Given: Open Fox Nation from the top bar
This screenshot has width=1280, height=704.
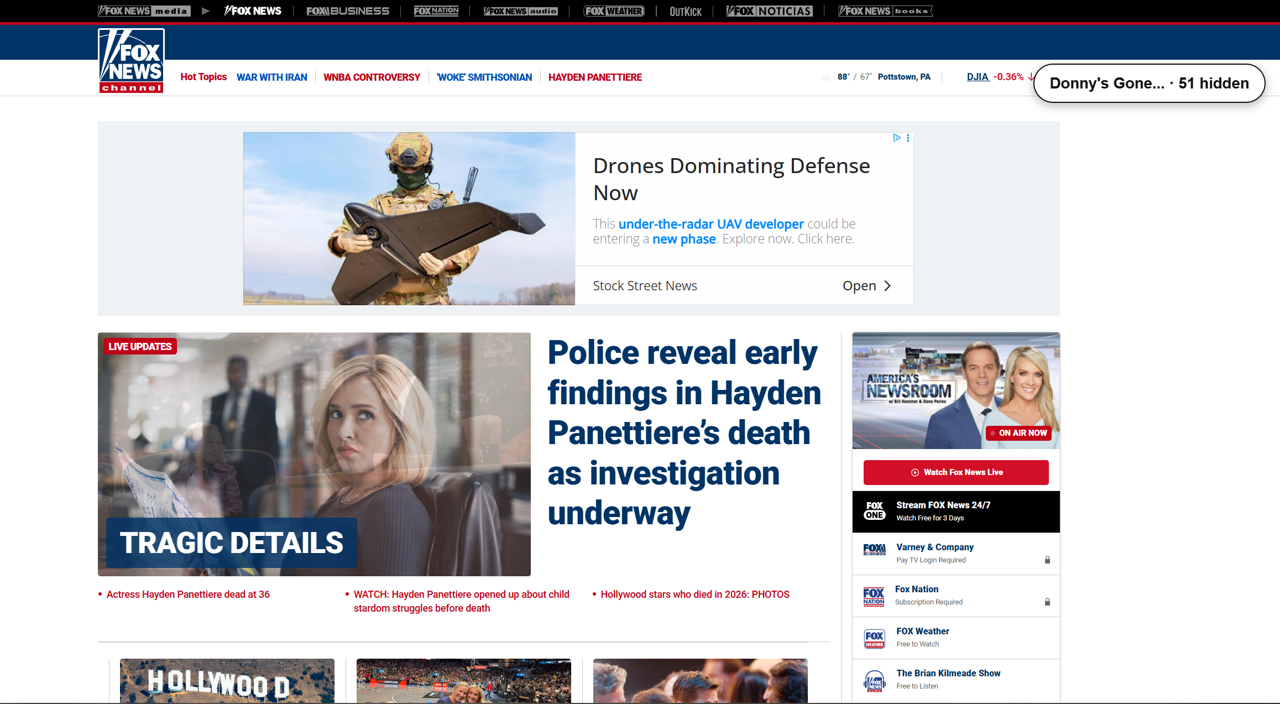Looking at the screenshot, I should (436, 11).
